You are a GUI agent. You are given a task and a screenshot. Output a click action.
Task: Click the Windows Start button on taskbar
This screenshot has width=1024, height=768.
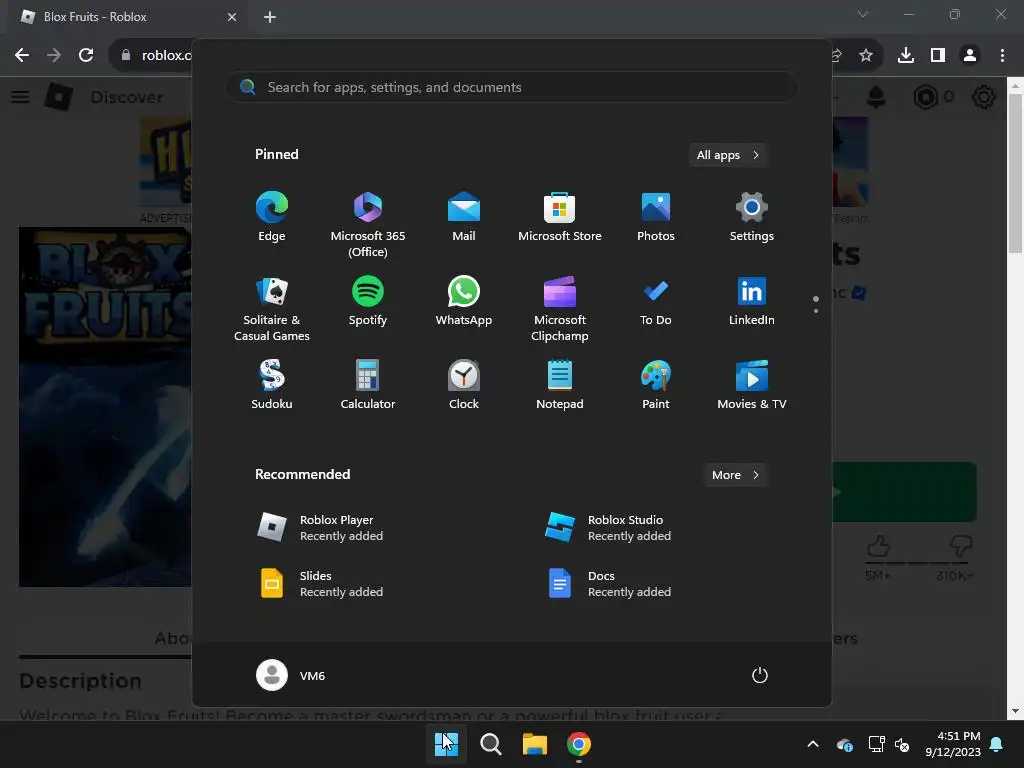(447, 744)
